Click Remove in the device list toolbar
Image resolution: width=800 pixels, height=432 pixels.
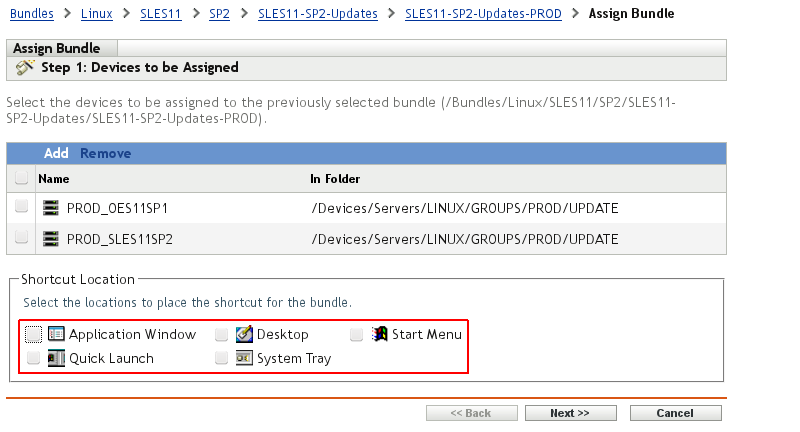pyautogui.click(x=106, y=153)
